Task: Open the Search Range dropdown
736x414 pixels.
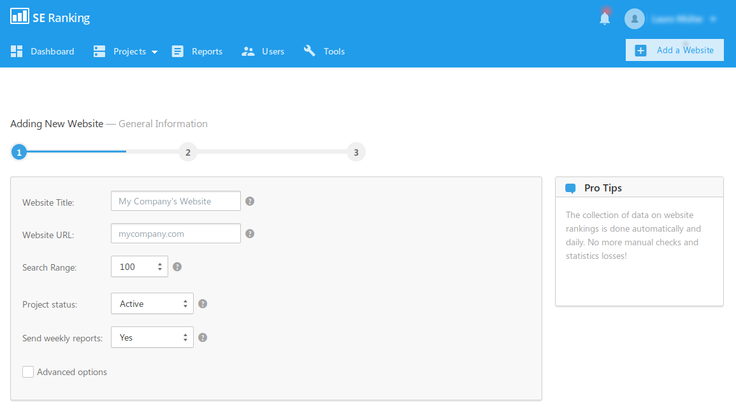Action: [x=139, y=267]
